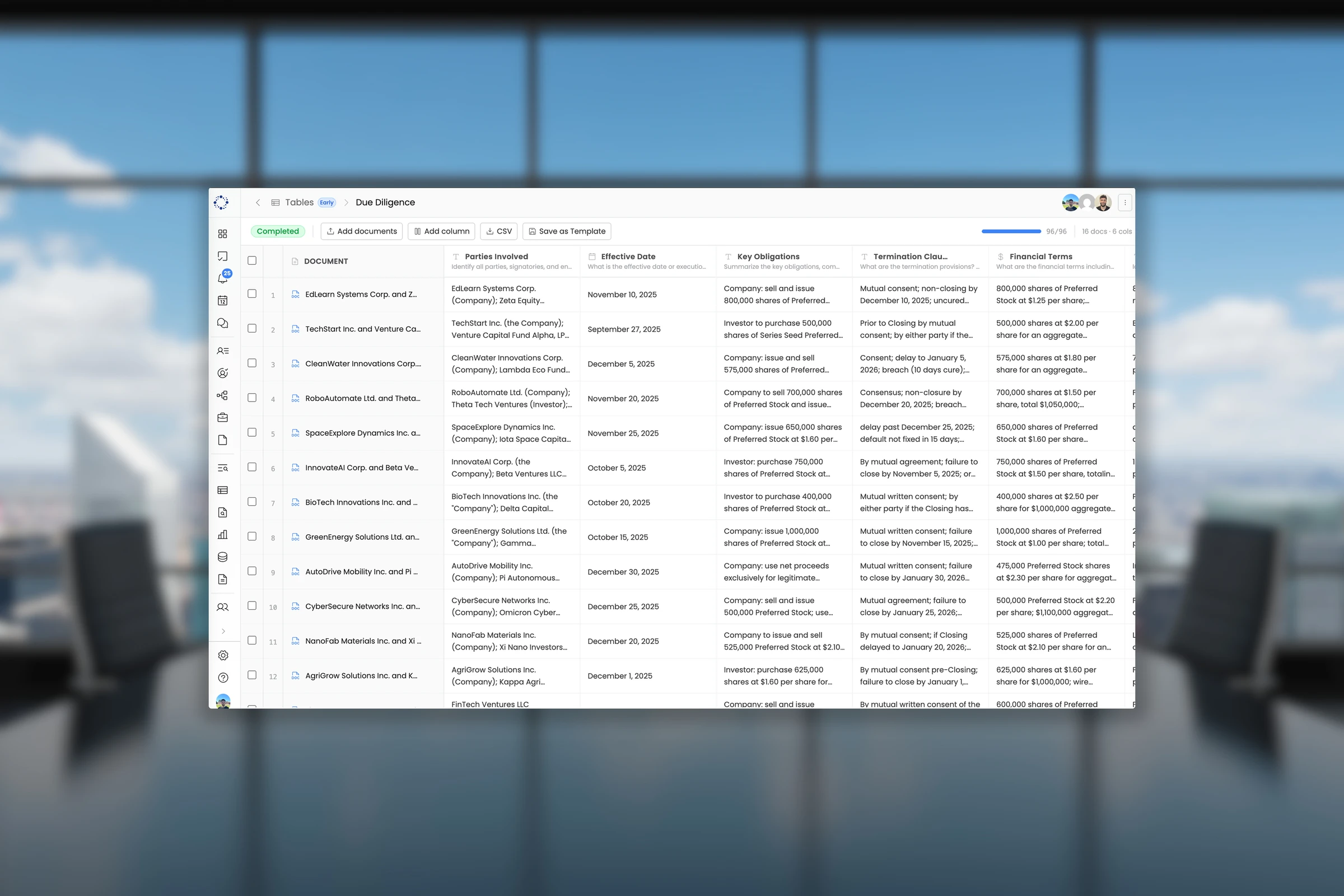This screenshot has width=1344, height=896.
Task: Tick the RoboAutomate Ltd. row checkbox
Action: click(252, 398)
